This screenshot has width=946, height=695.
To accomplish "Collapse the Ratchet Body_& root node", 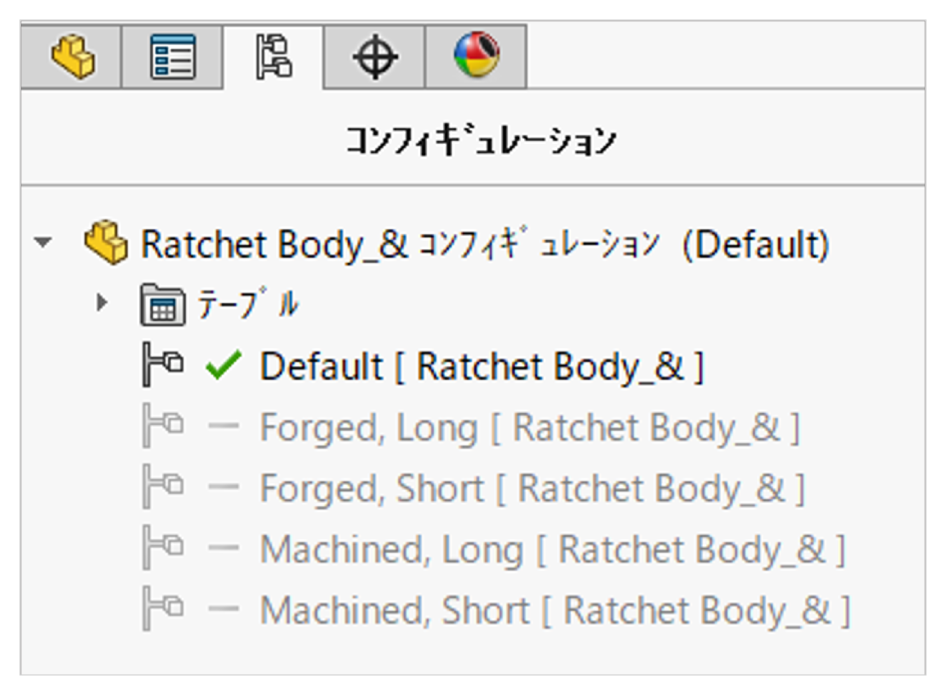I will (x=42, y=244).
